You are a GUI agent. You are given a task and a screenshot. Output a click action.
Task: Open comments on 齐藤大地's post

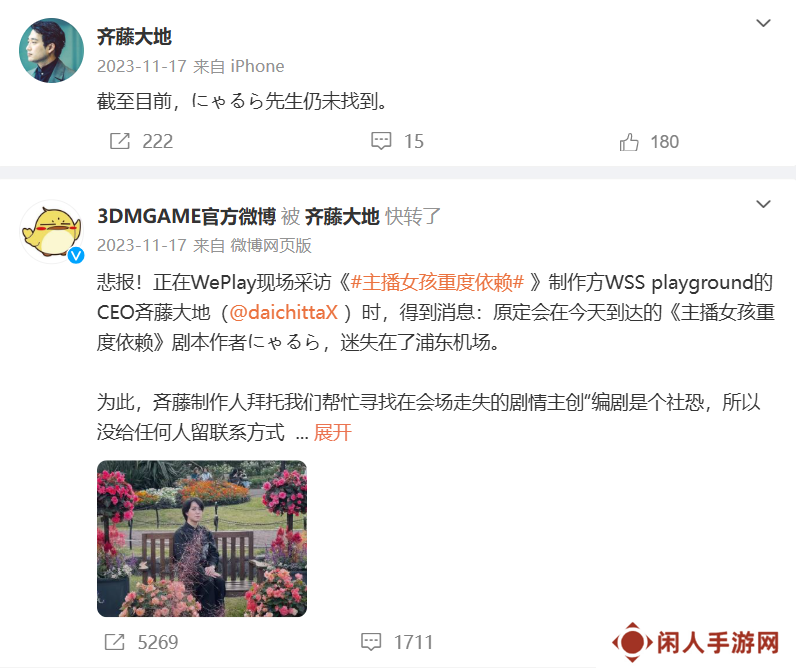click(x=381, y=141)
